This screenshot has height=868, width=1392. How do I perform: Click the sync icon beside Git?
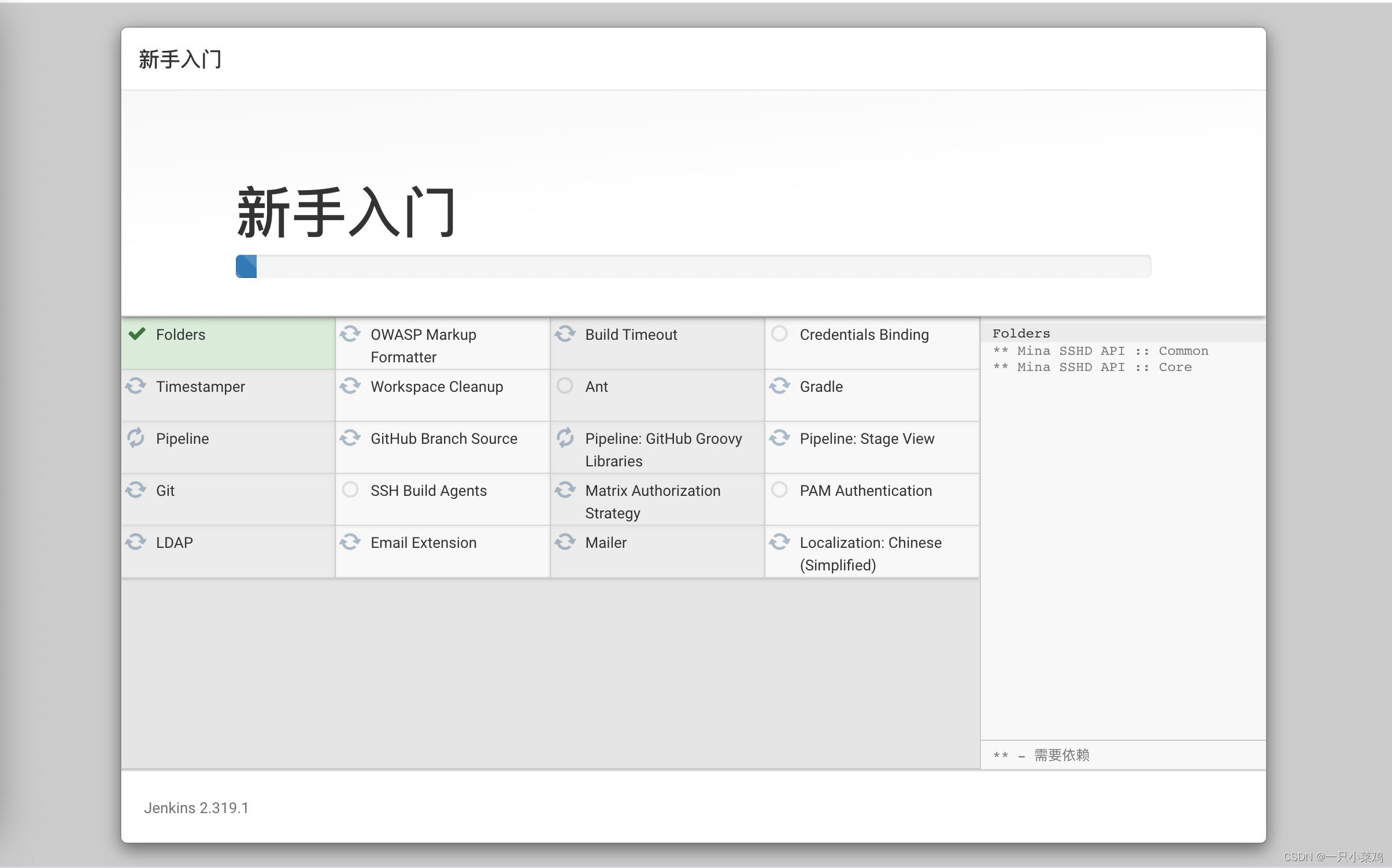coord(136,490)
